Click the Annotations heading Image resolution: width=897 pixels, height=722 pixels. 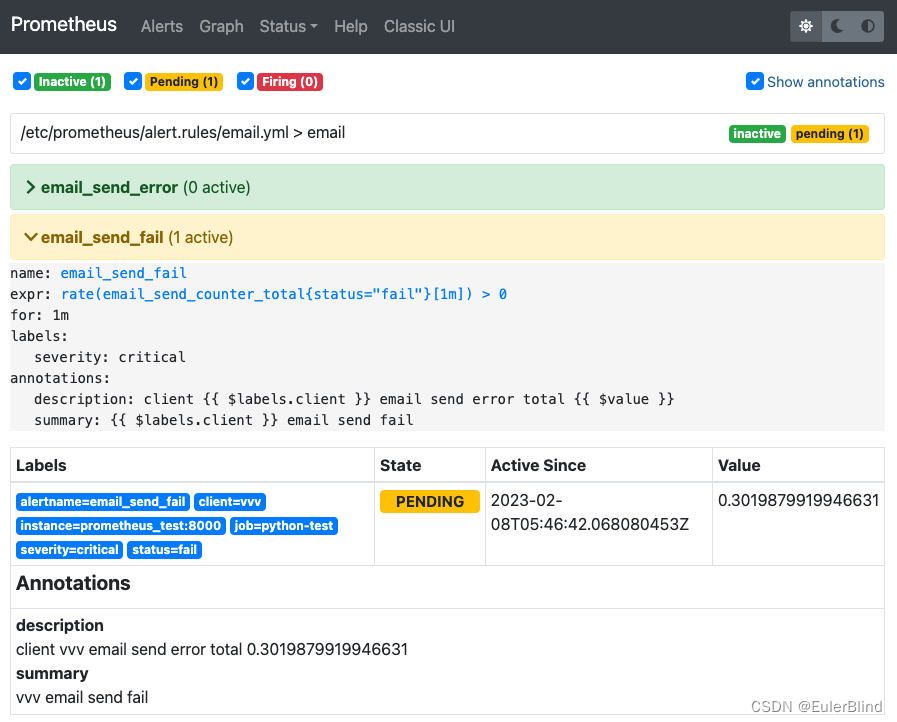73,583
